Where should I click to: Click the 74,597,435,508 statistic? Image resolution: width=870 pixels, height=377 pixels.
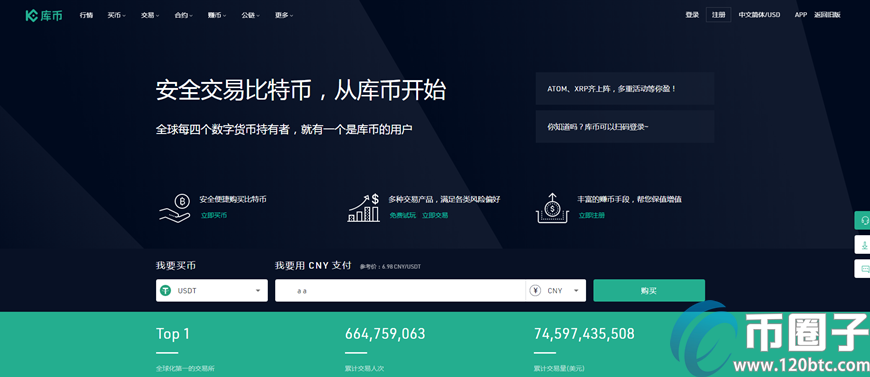[584, 334]
